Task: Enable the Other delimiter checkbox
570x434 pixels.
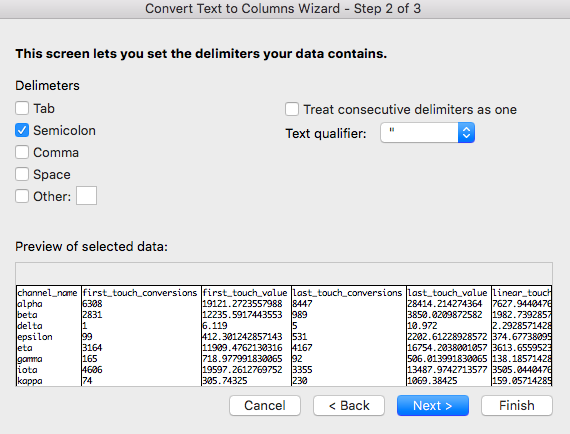Action: point(22,196)
